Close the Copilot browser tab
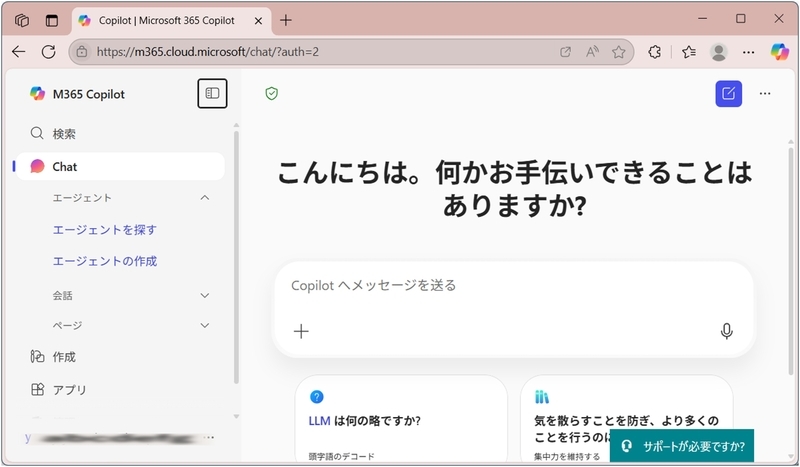Viewport: 800px width, 467px height. 258,21
